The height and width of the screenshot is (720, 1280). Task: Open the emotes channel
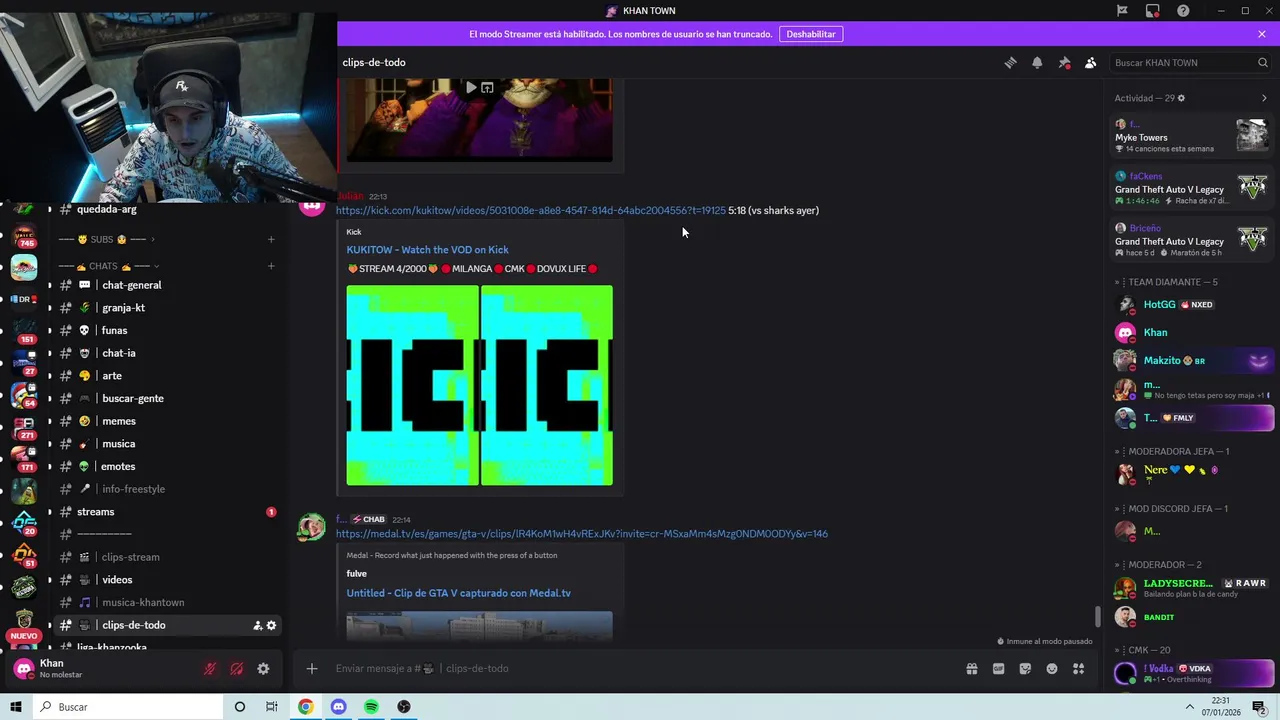[168, 466]
